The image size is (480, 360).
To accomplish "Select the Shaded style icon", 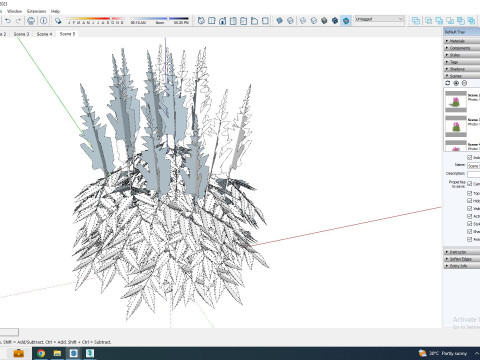I will pos(324,21).
